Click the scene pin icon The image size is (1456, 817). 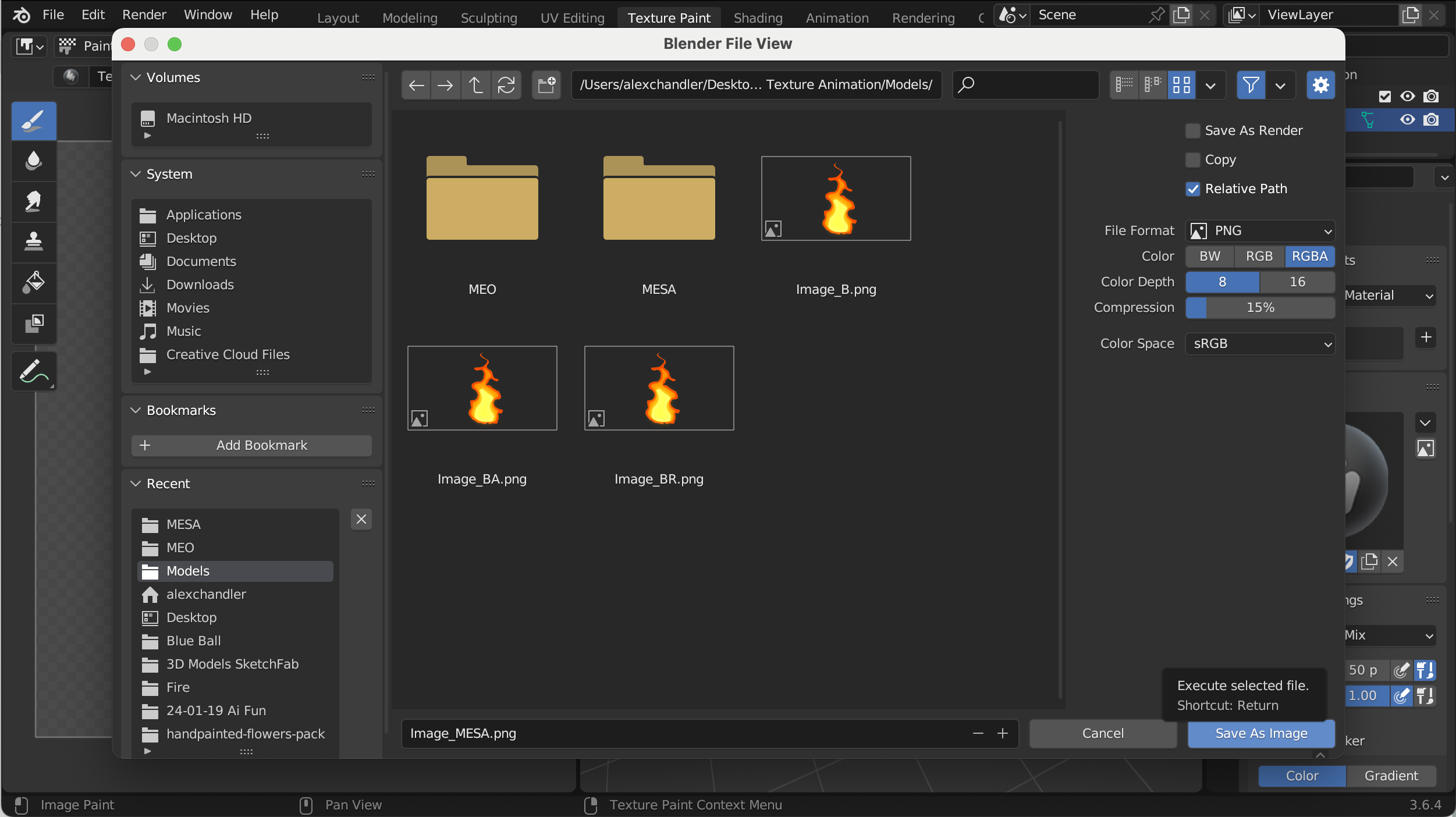[1157, 15]
